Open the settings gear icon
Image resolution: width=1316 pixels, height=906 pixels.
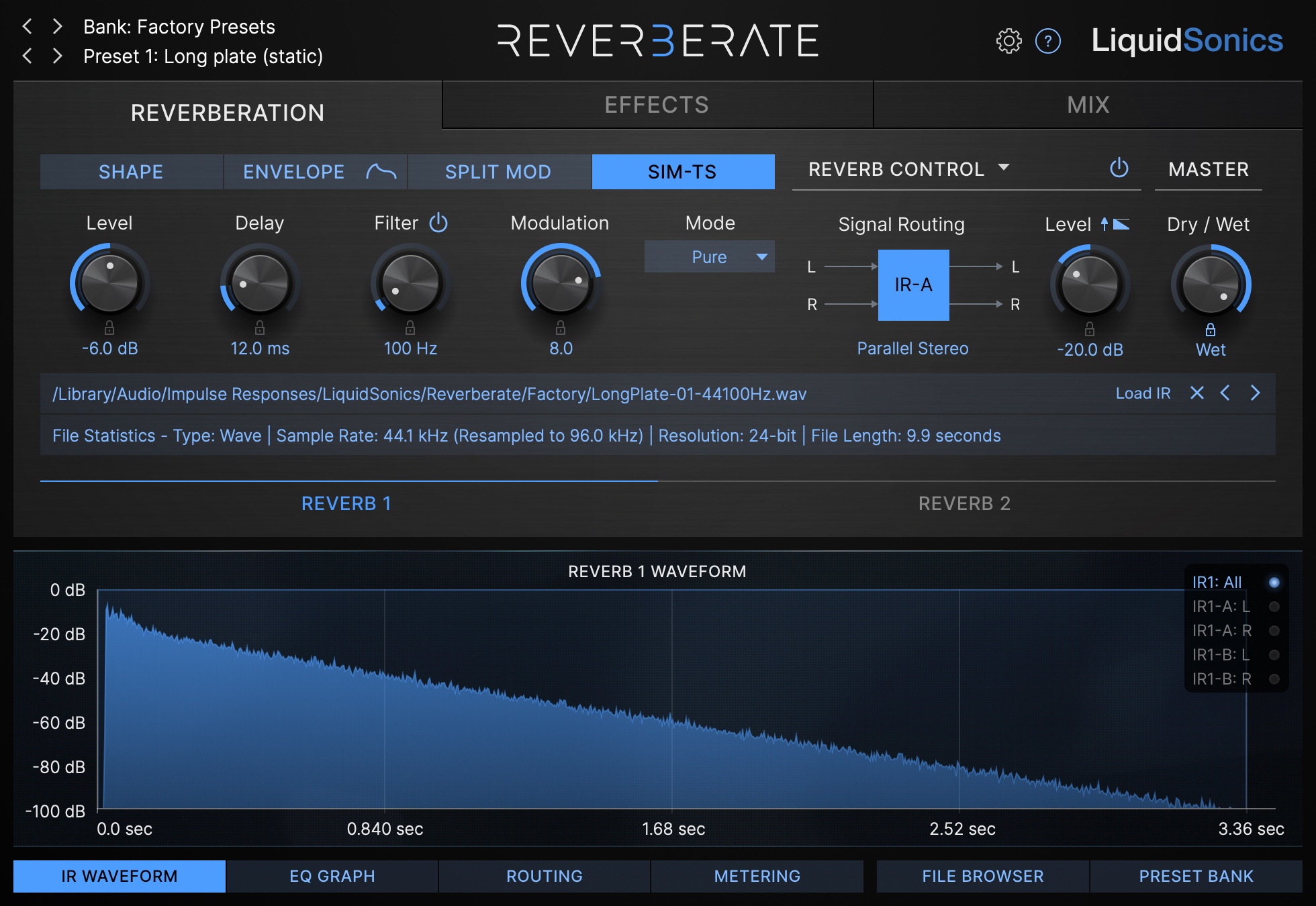1008,41
